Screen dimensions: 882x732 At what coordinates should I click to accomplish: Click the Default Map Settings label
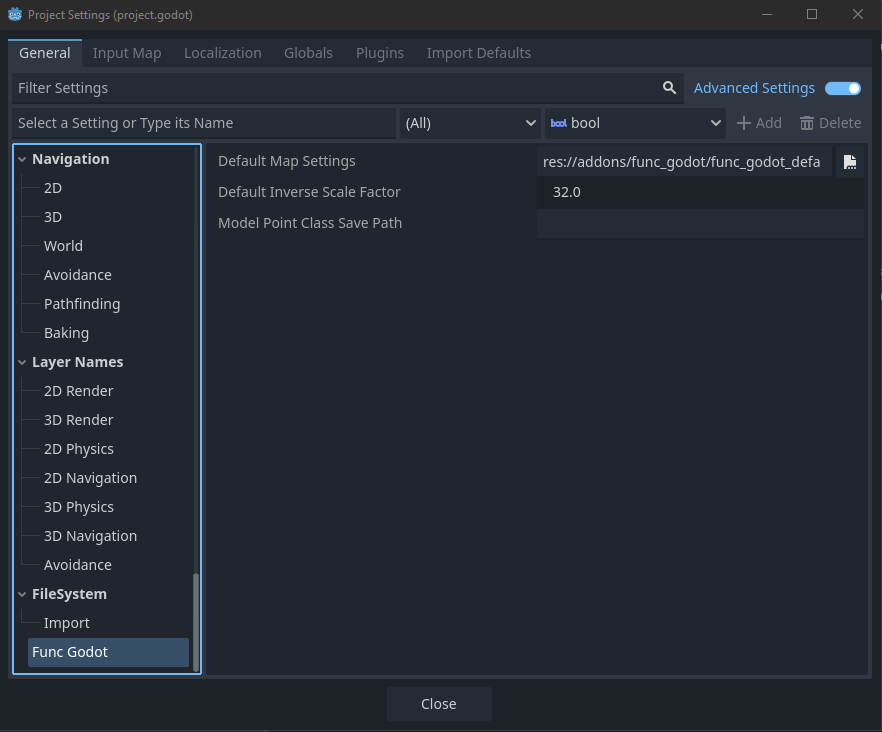click(287, 162)
